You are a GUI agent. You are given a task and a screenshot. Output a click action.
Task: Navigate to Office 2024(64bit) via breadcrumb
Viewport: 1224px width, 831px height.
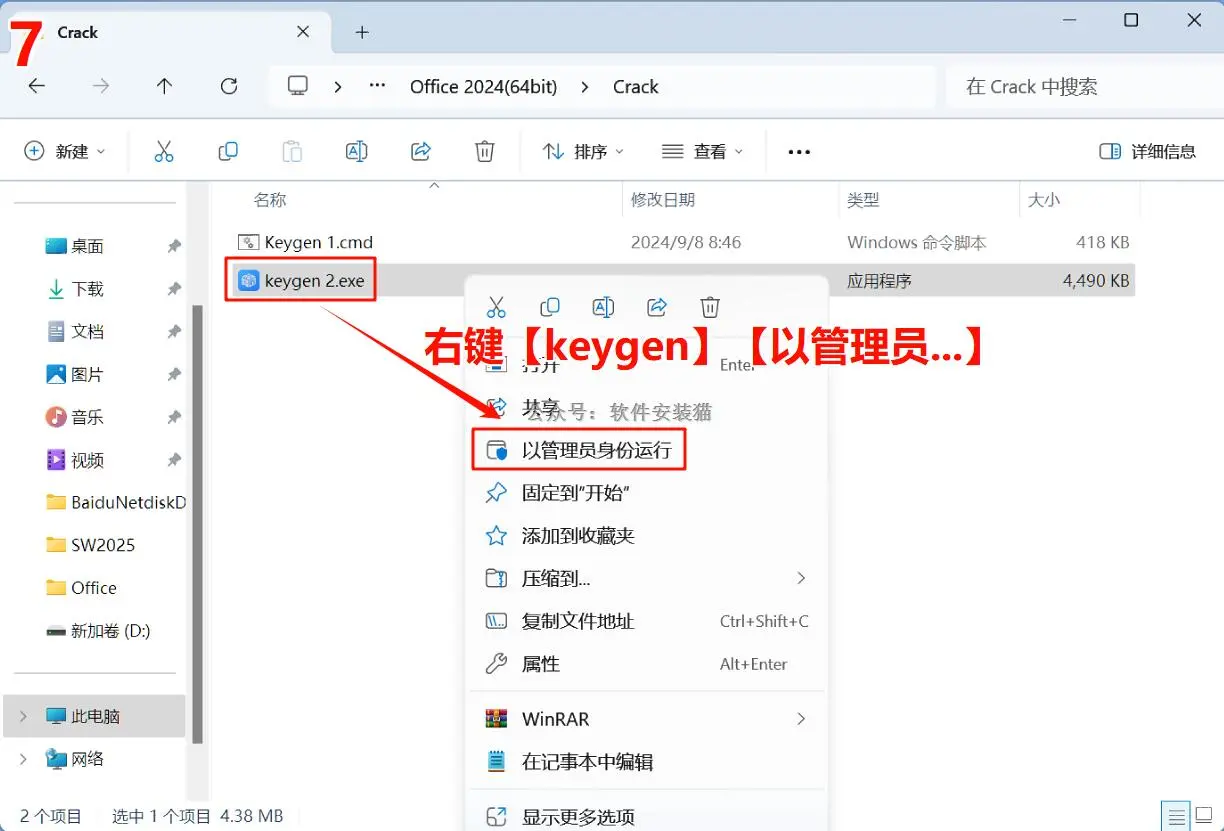[484, 86]
